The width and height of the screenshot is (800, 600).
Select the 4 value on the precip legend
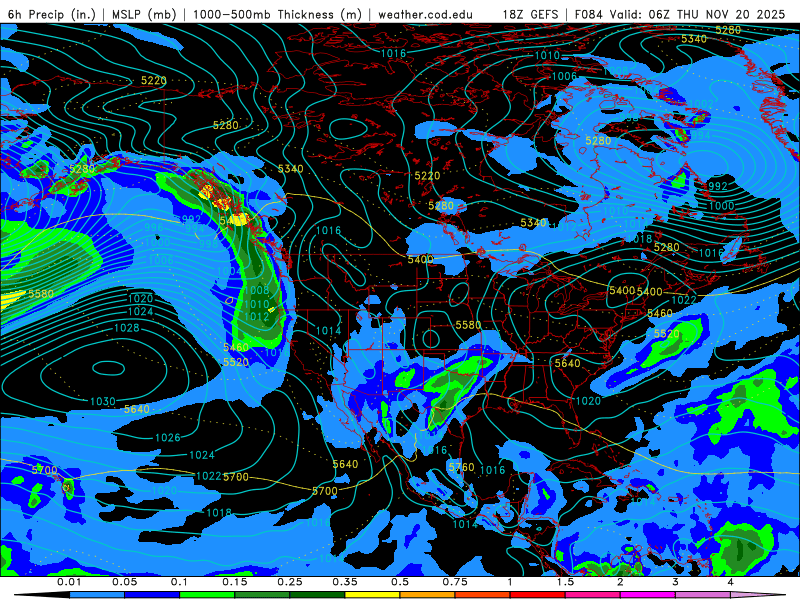(730, 582)
